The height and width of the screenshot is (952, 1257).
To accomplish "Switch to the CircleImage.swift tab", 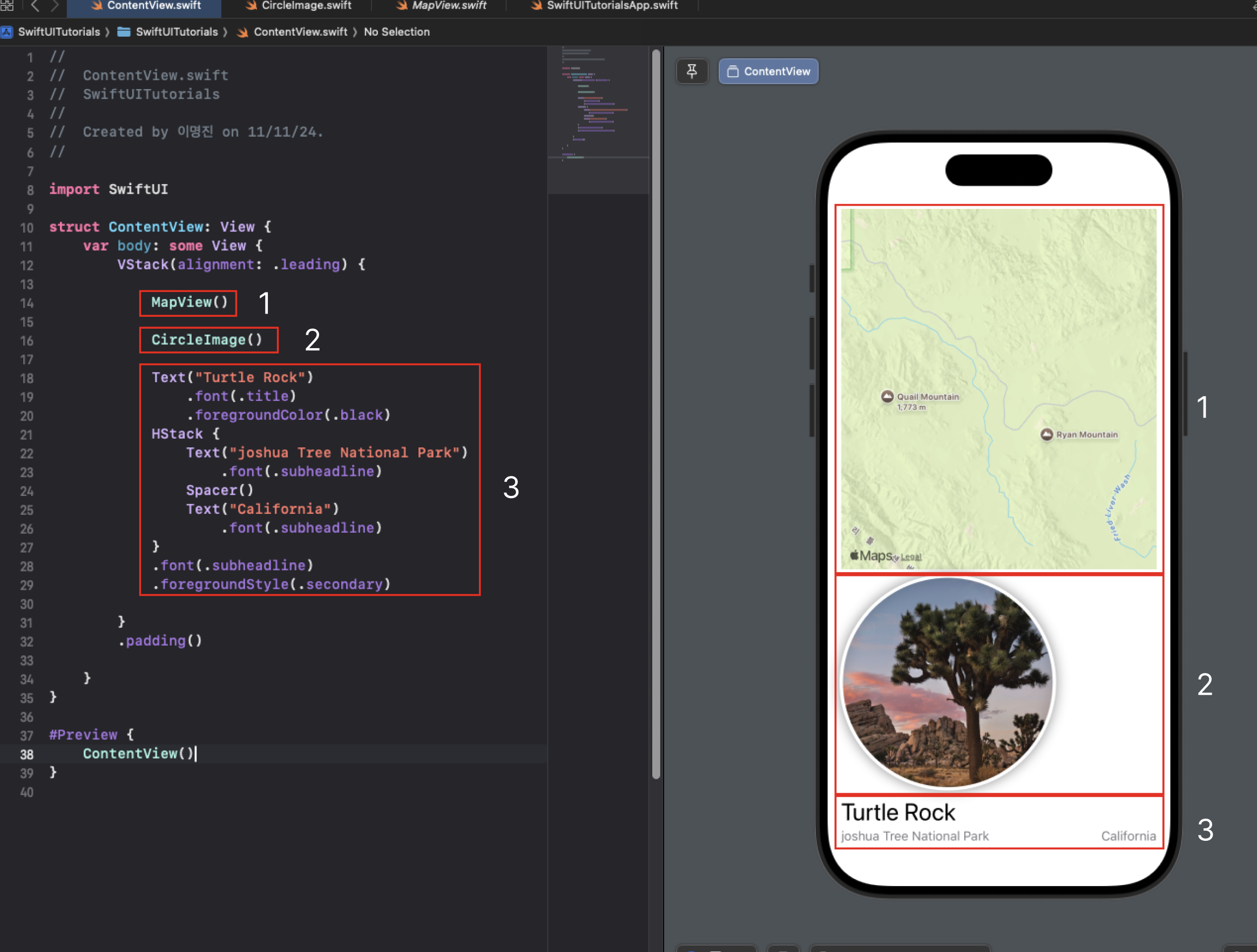I will pos(306,6).
